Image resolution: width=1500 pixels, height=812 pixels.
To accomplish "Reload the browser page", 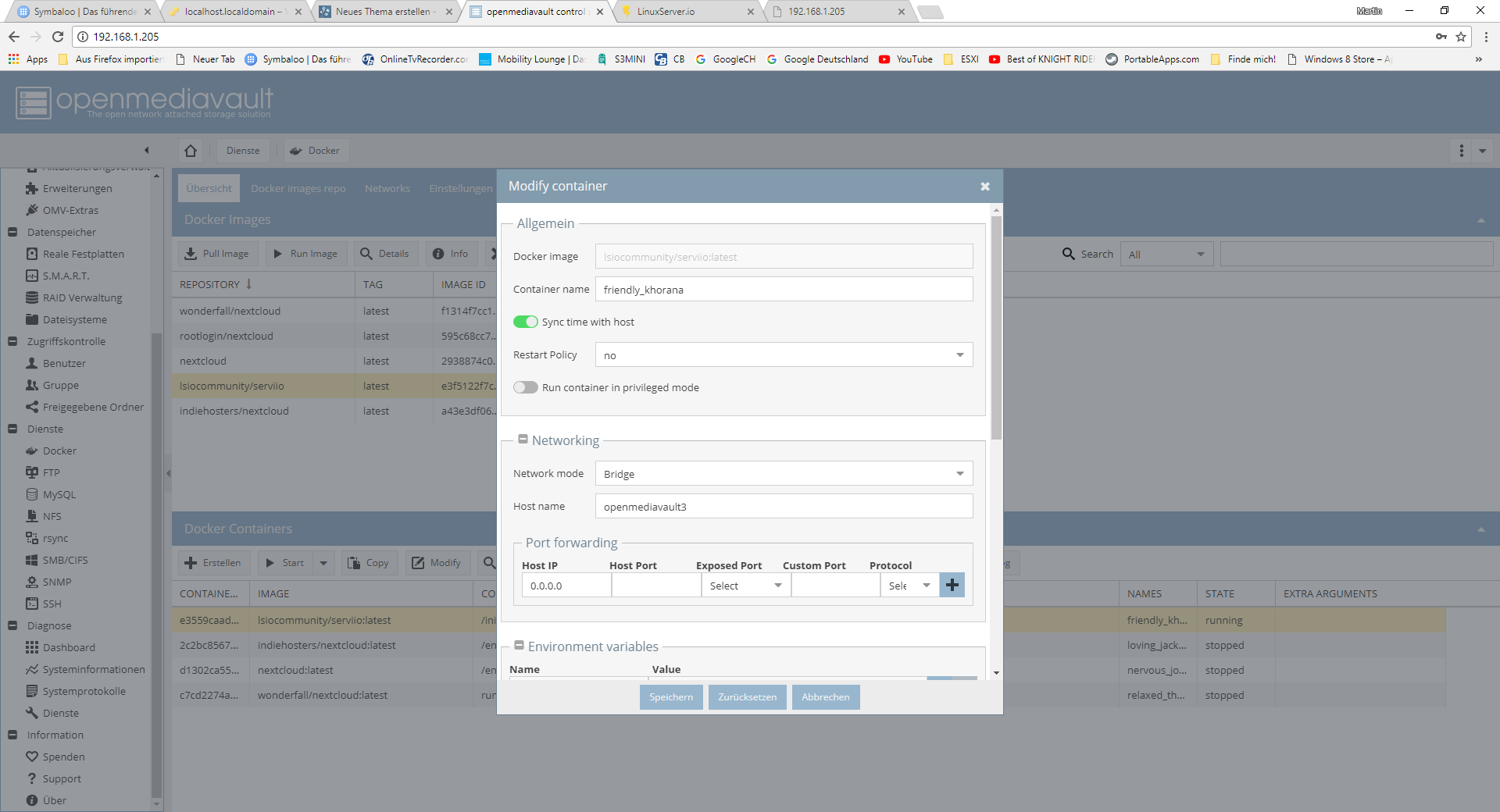I will [58, 37].
